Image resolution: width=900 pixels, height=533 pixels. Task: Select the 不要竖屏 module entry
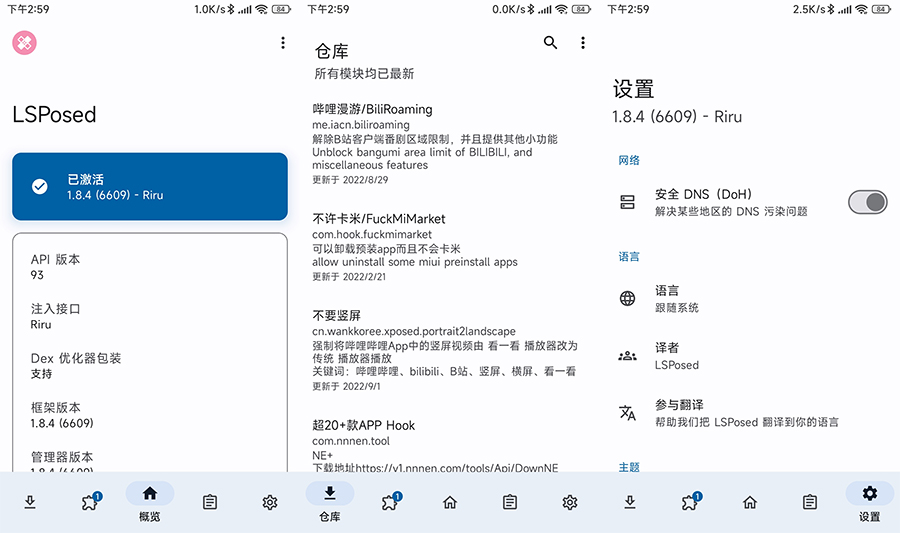(445, 349)
